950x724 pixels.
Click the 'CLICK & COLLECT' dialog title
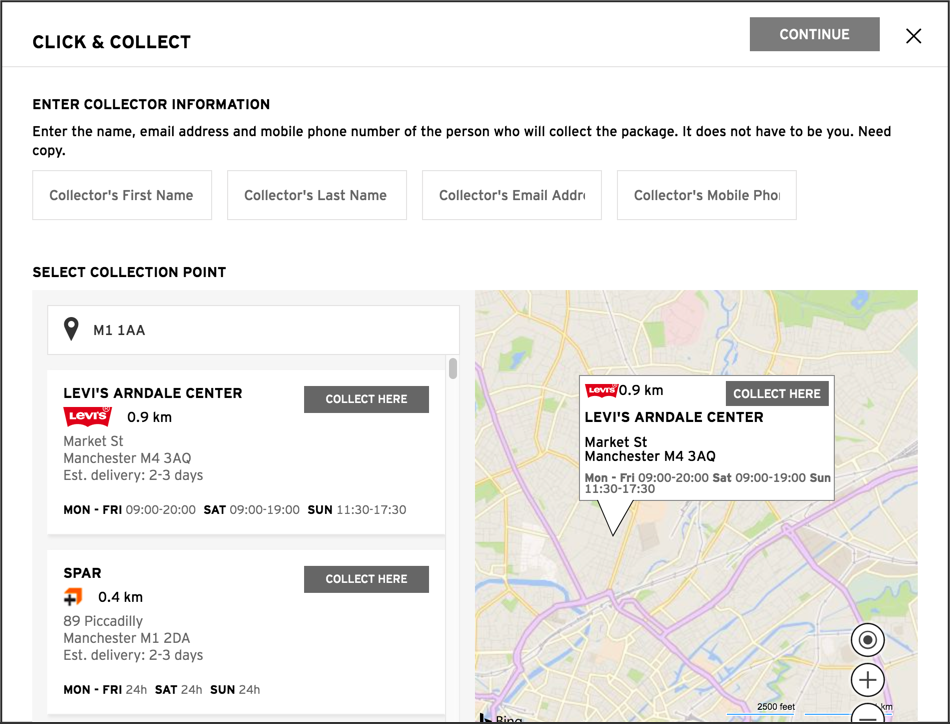pos(111,42)
